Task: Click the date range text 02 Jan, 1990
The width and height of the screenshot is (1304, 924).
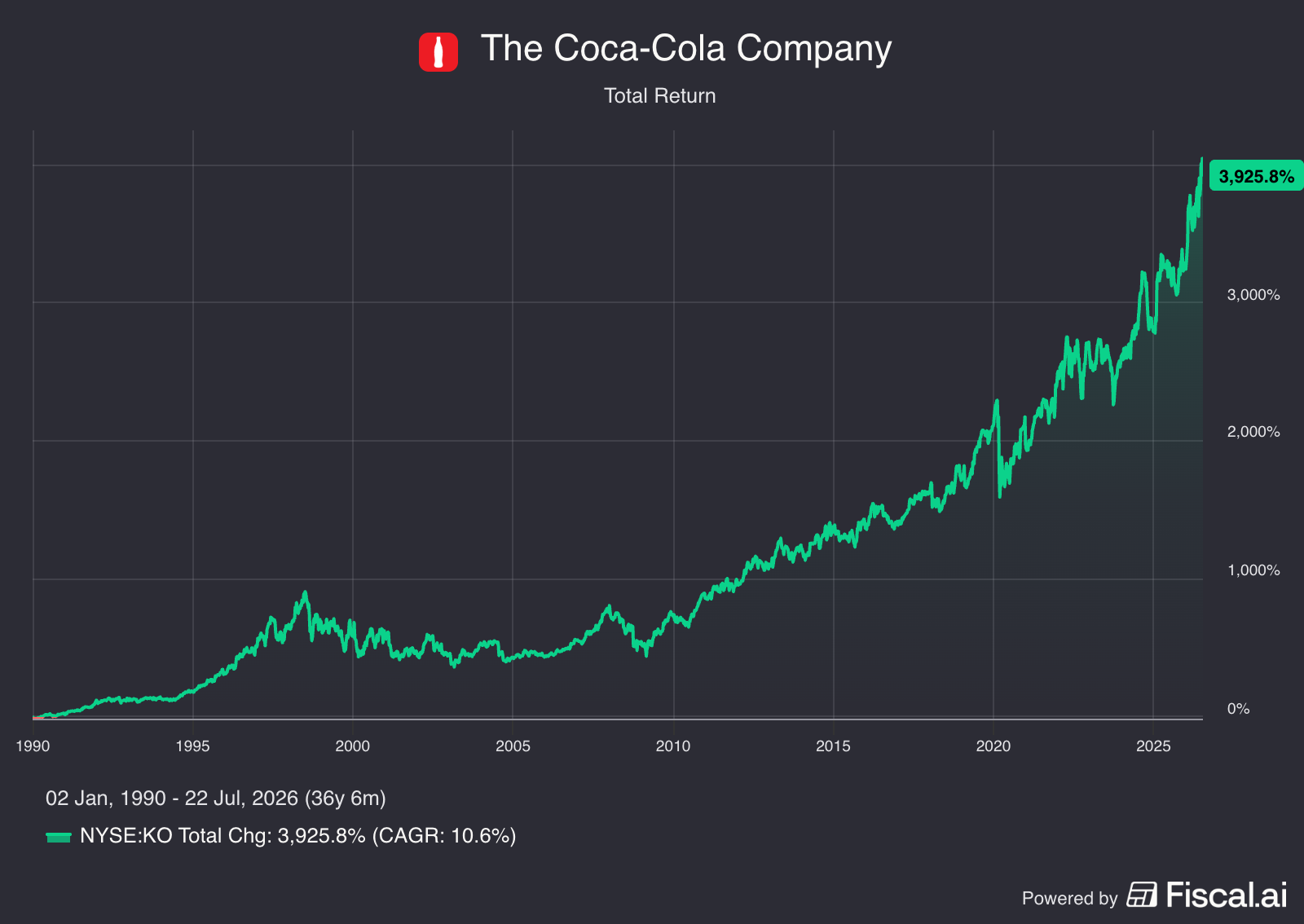Action: point(106,799)
